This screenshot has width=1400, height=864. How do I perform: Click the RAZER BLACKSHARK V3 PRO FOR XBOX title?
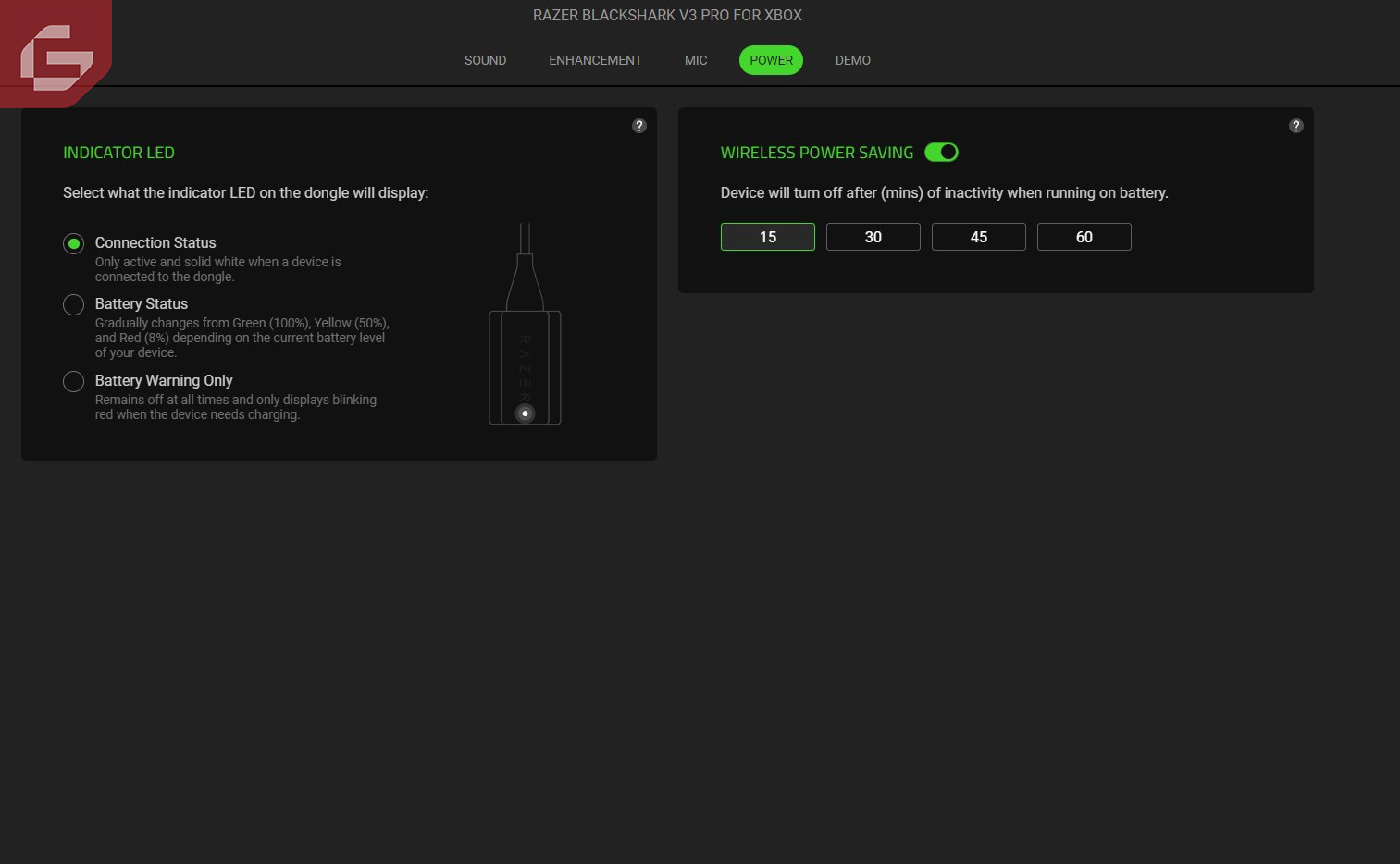click(x=667, y=15)
